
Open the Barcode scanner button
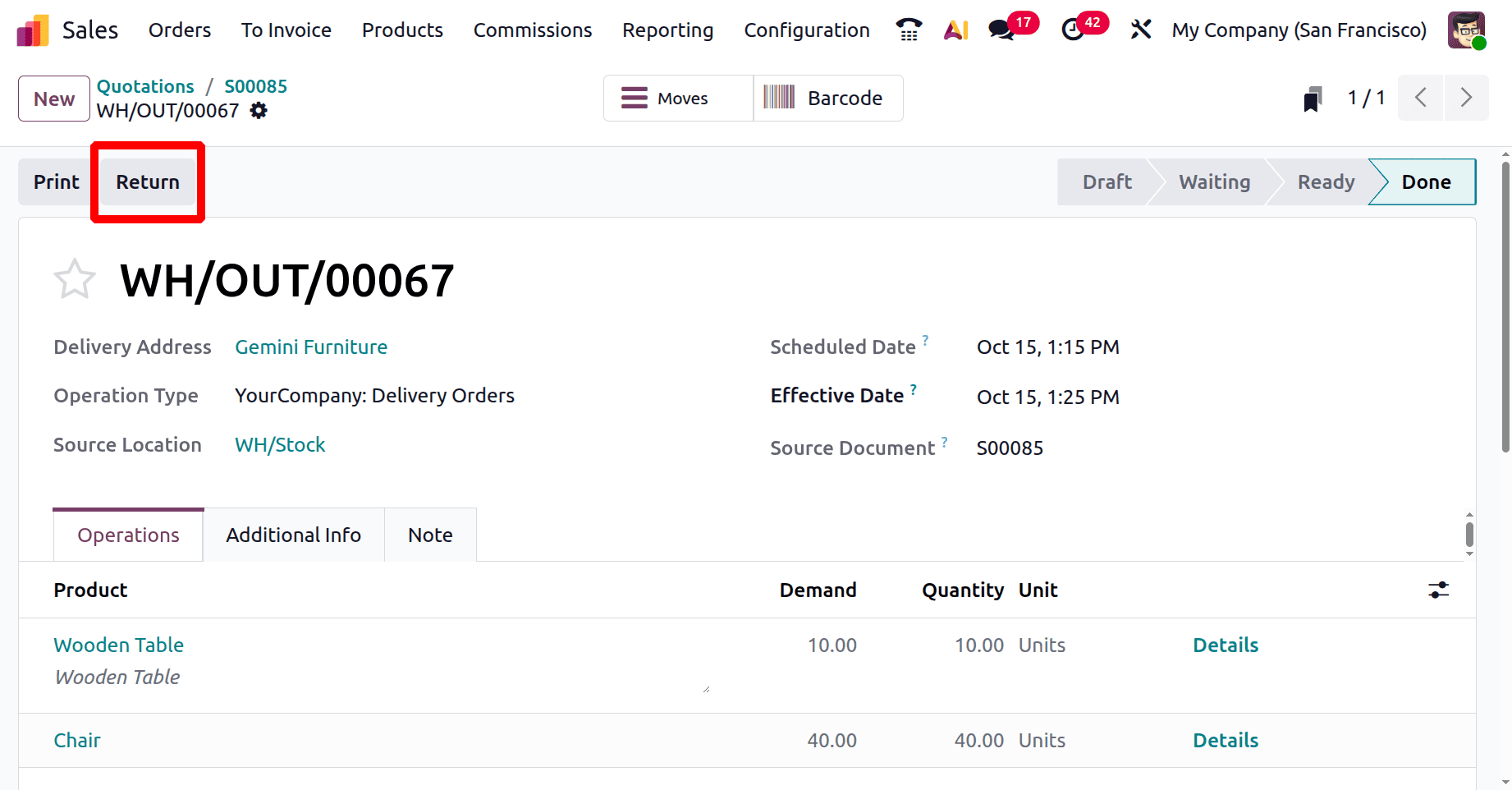point(827,98)
